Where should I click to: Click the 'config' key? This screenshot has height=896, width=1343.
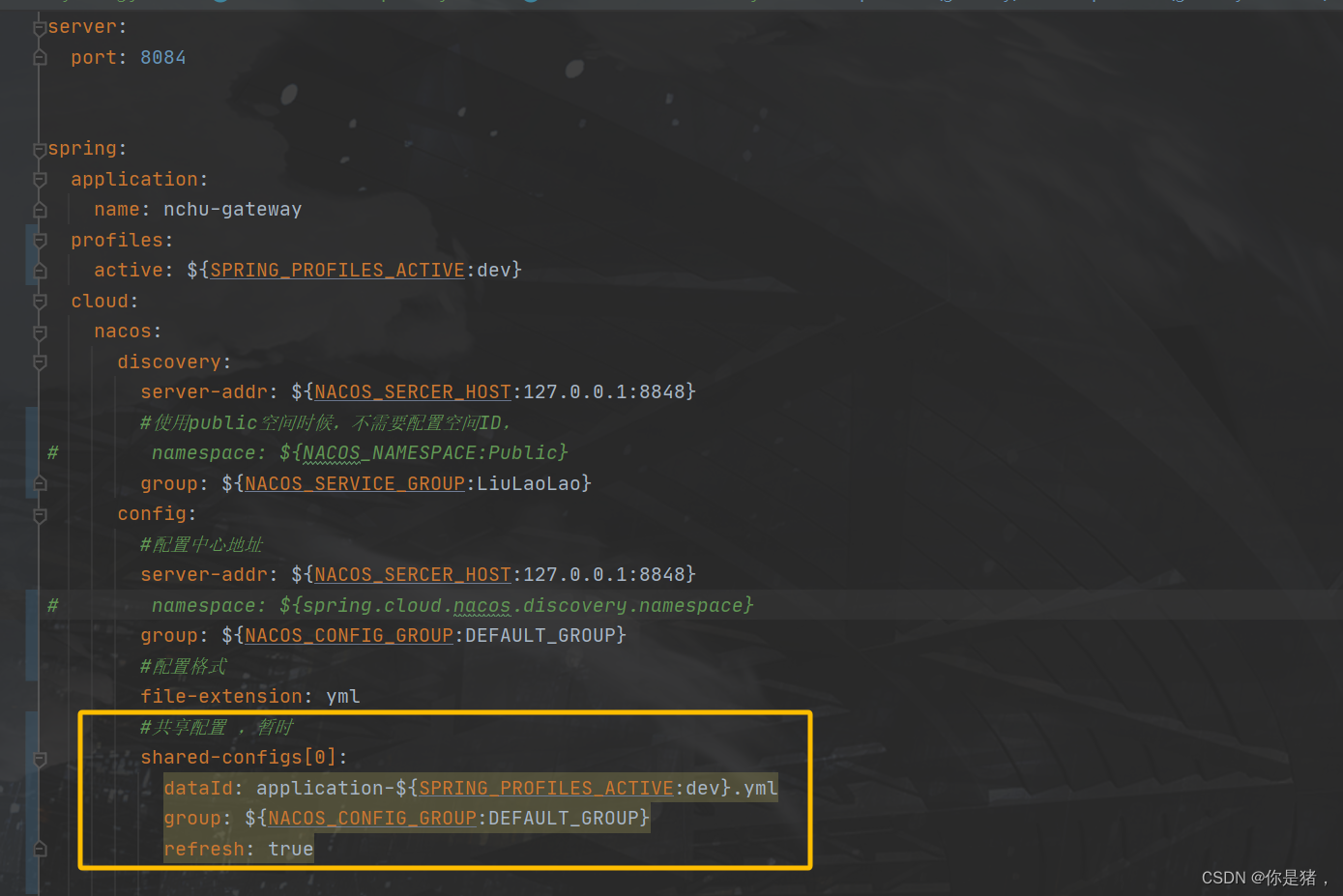152,514
